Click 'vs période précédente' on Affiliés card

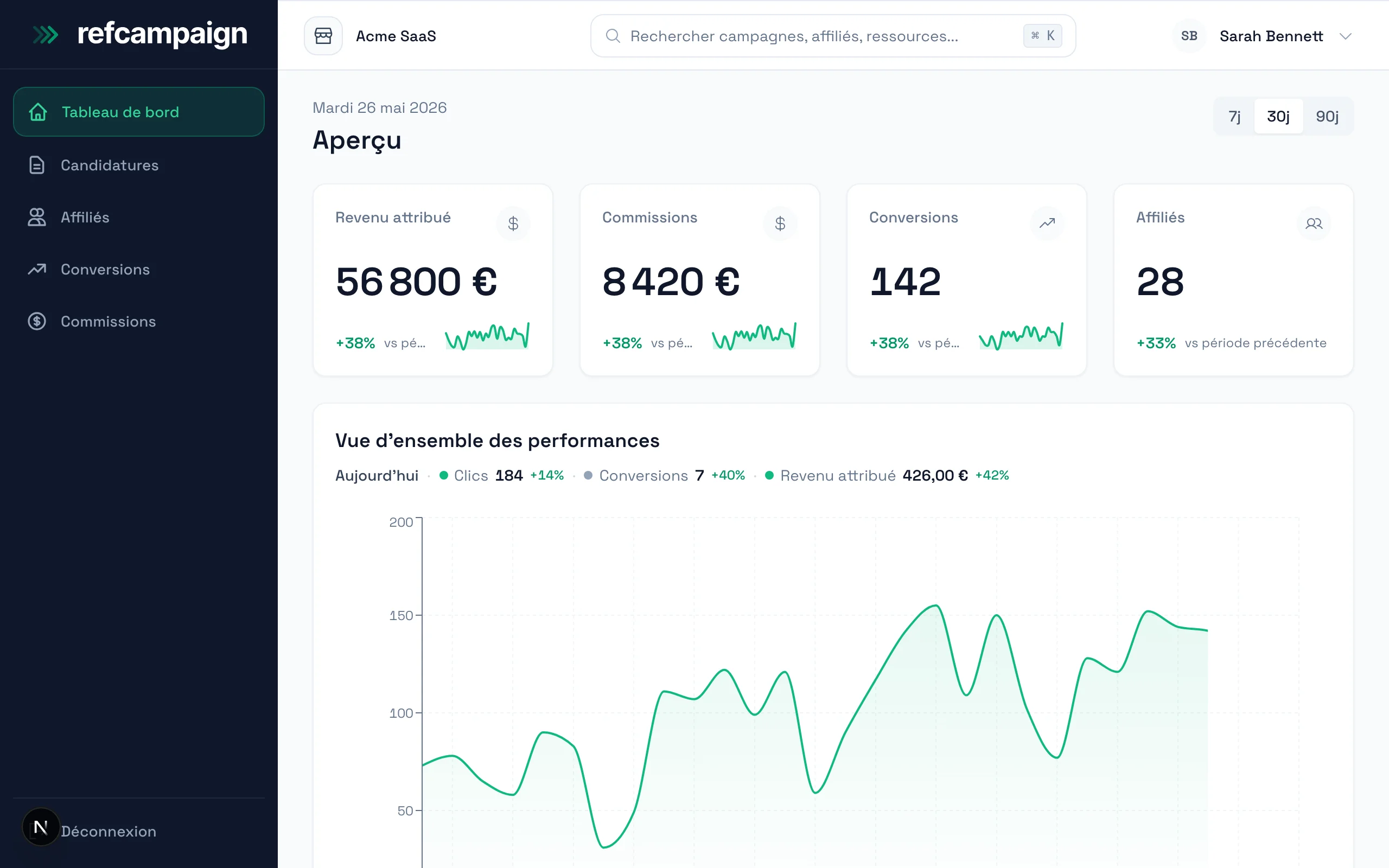click(x=1256, y=343)
